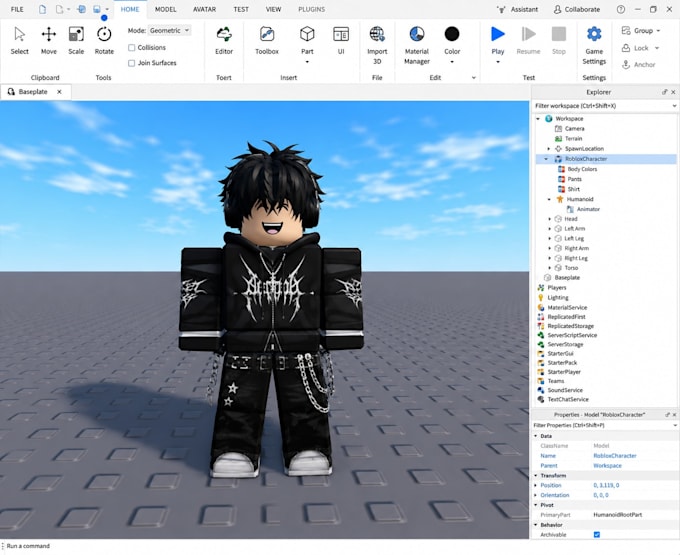Click the Resume playback button

click(x=528, y=41)
